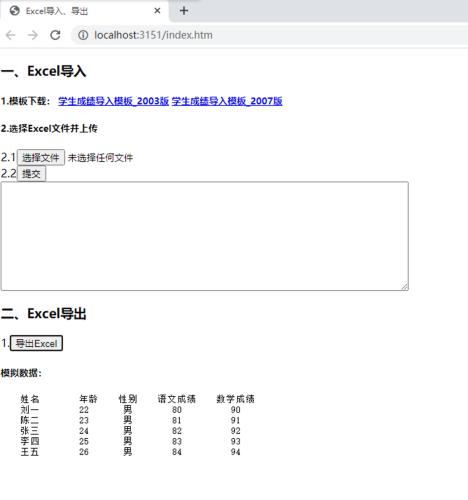Viewport: 468px width, 500px height.
Task: Close the Excel导入、导出 tab
Action: click(157, 11)
